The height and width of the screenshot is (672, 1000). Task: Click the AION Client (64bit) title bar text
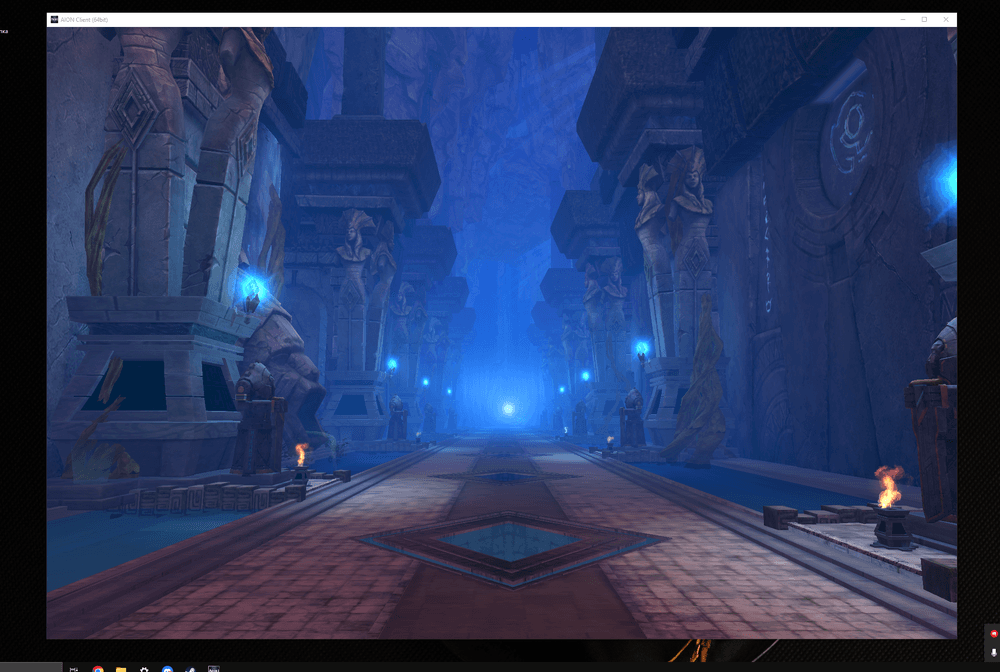tap(86, 19)
